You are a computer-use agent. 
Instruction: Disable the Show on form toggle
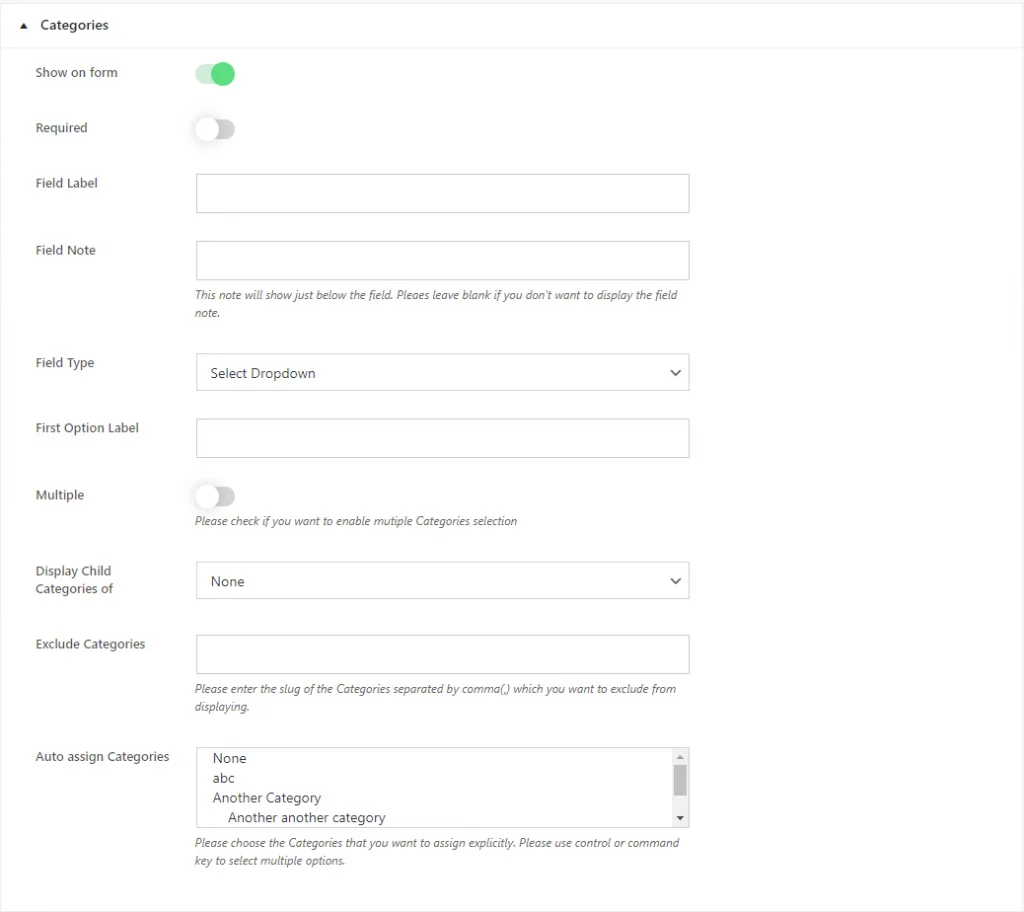pos(215,74)
